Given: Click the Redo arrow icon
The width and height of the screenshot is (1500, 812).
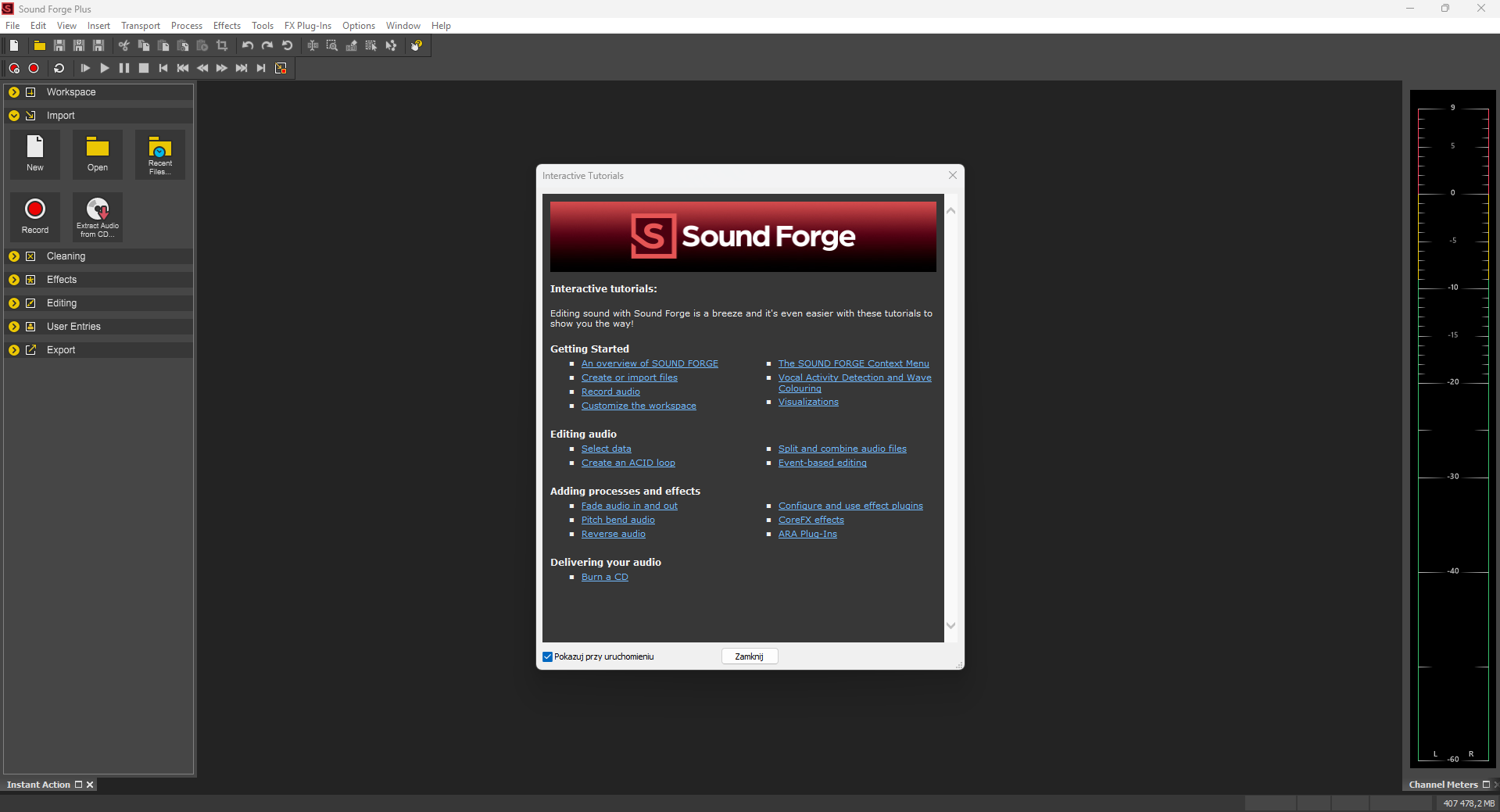Looking at the screenshot, I should tap(267, 45).
